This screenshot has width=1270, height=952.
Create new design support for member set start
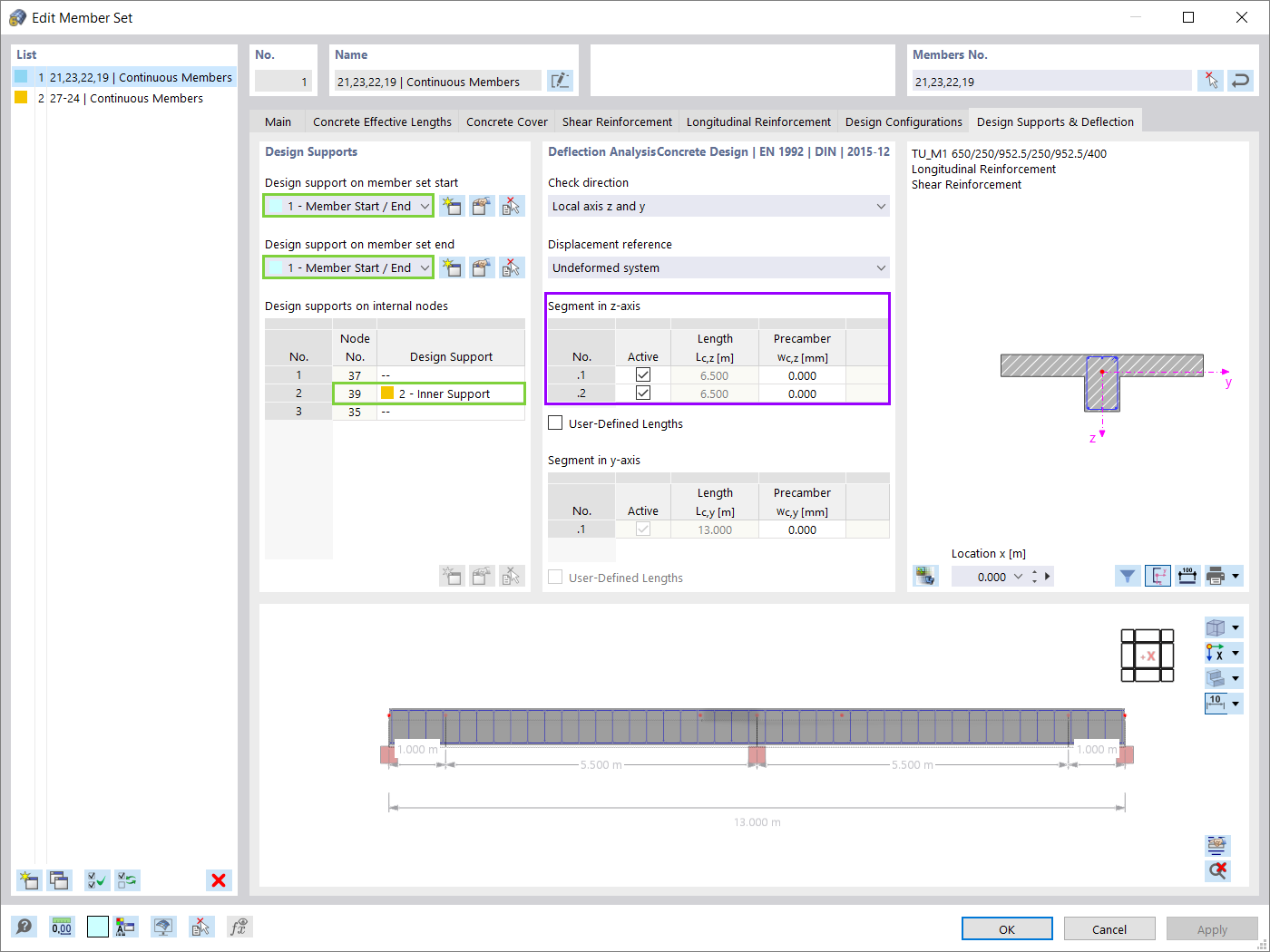click(452, 206)
